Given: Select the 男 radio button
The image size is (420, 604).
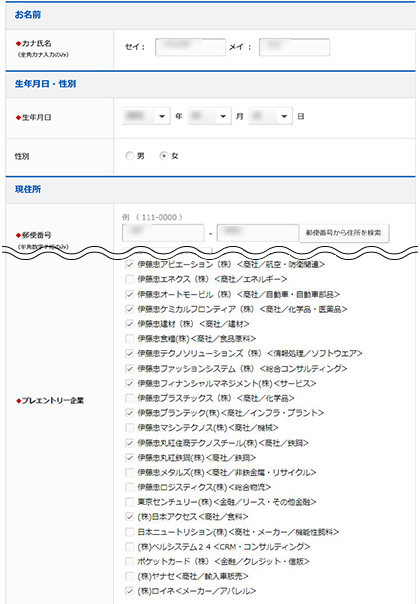Looking at the screenshot, I should click(130, 156).
